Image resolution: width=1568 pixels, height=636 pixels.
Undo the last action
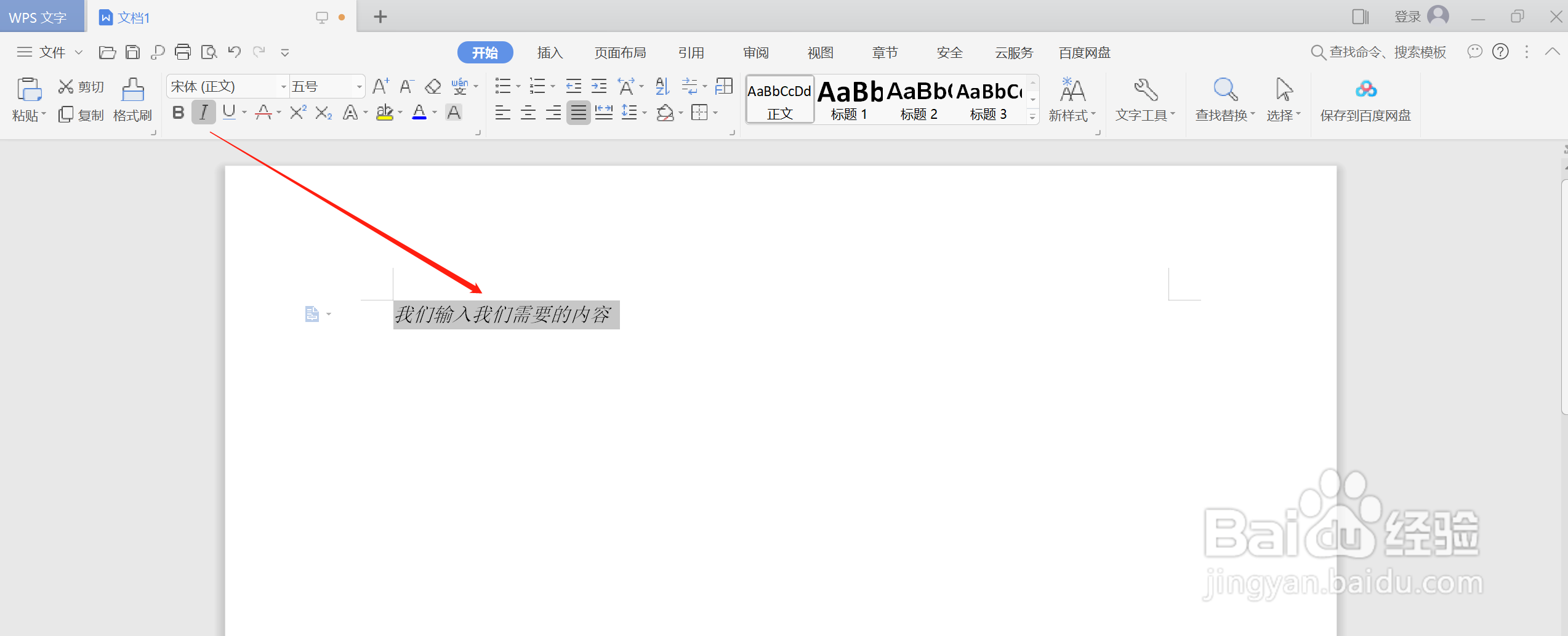[x=234, y=52]
